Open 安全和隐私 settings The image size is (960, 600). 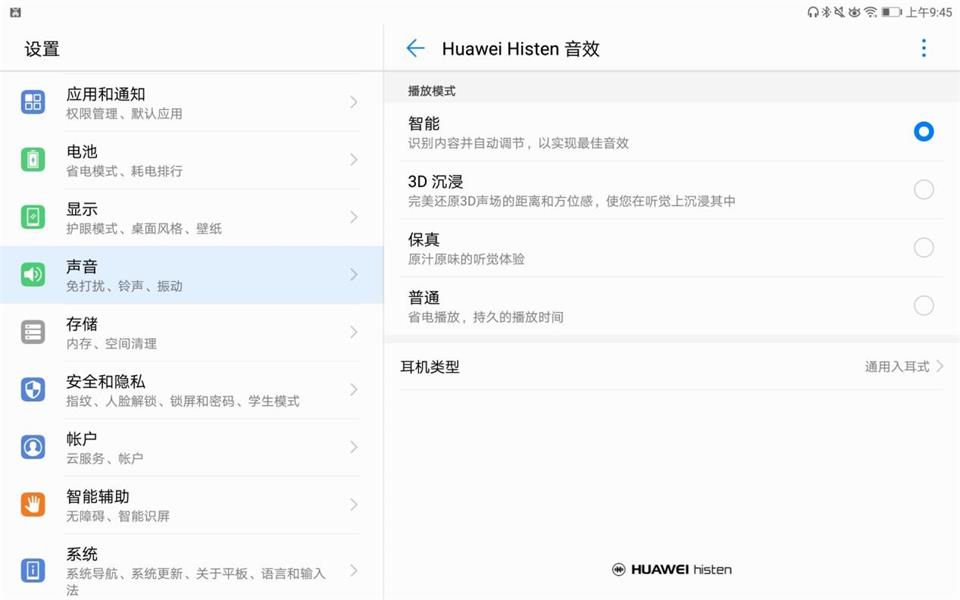pyautogui.click(x=192, y=390)
